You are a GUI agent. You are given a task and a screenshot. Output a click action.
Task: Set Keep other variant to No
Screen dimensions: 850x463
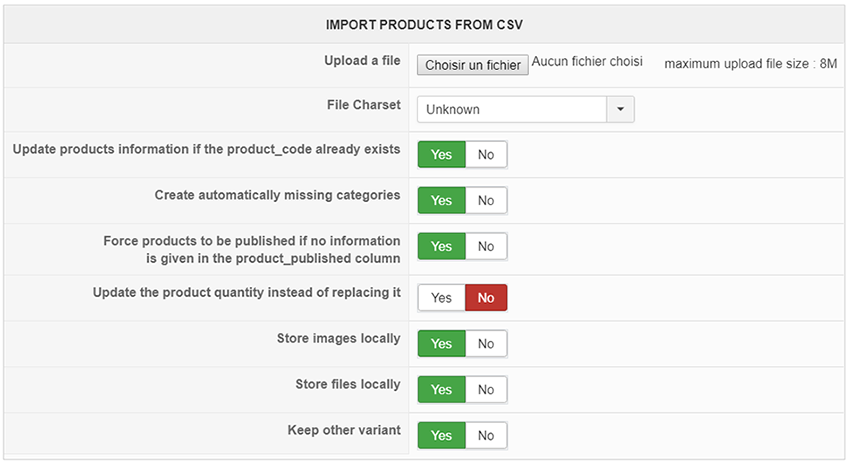click(x=486, y=435)
